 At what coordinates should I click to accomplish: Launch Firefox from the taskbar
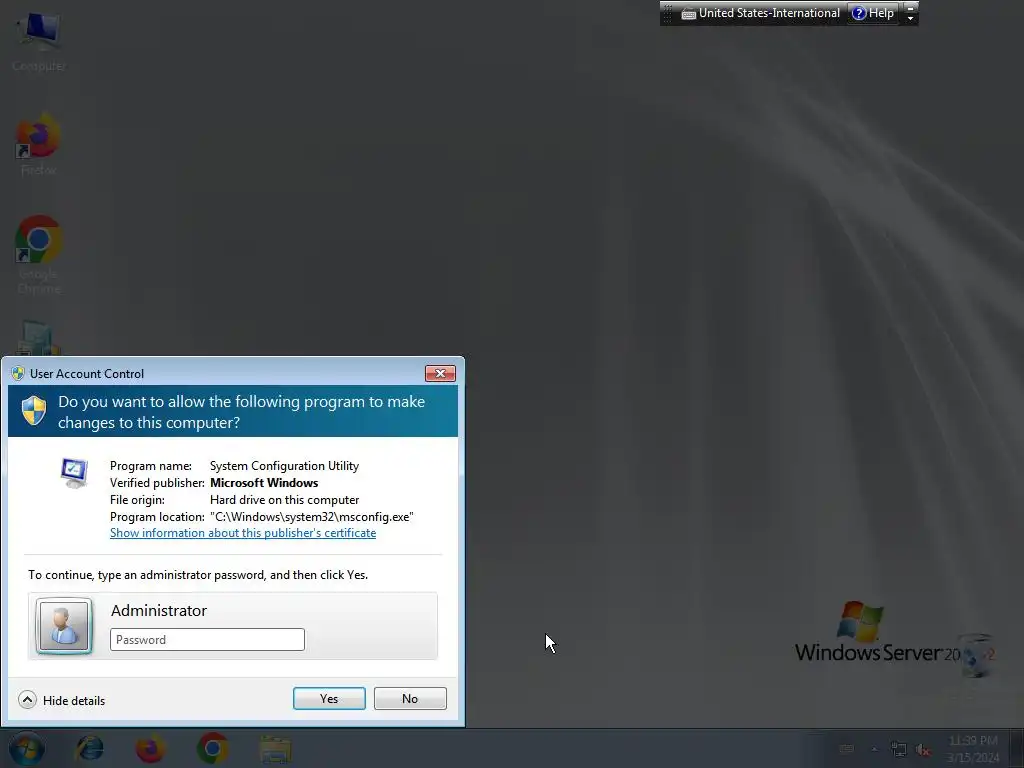150,748
